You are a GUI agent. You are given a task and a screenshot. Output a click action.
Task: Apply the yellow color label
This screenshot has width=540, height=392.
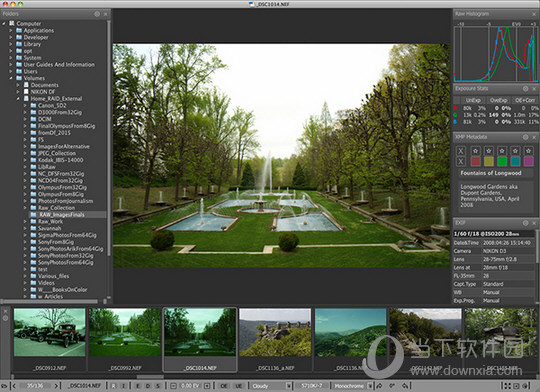click(489, 161)
